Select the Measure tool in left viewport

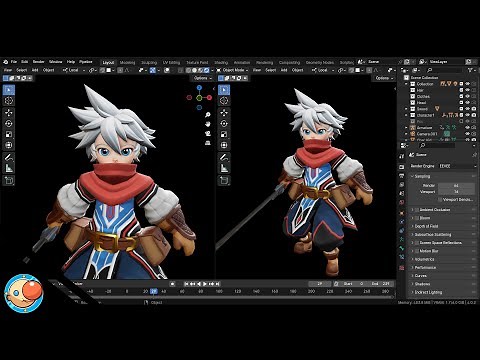point(9,168)
